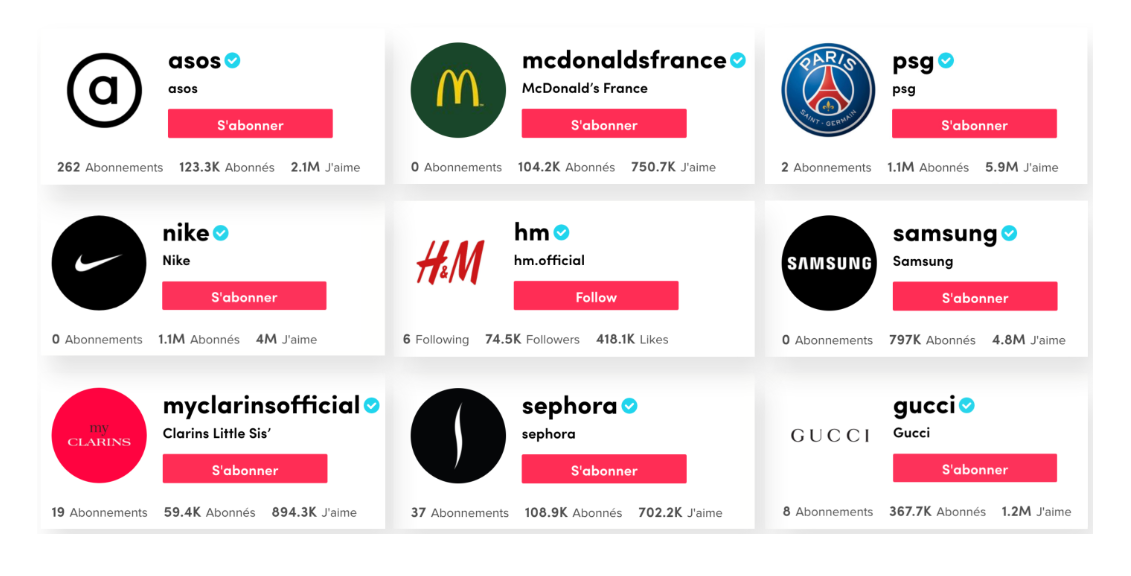Click the asos profile logo
This screenshot has width=1131, height=576.
104,90
